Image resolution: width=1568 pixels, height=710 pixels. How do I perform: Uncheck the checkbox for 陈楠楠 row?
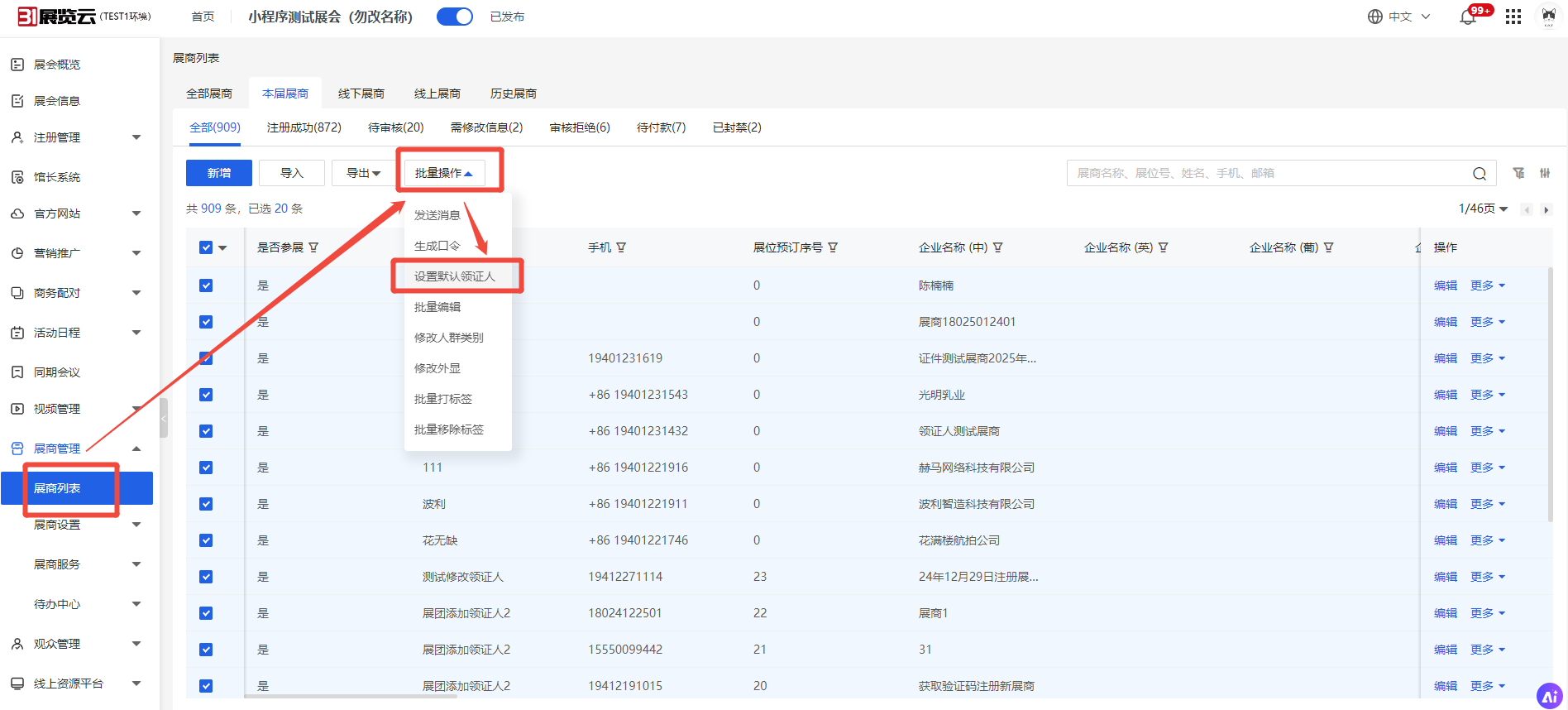[206, 285]
